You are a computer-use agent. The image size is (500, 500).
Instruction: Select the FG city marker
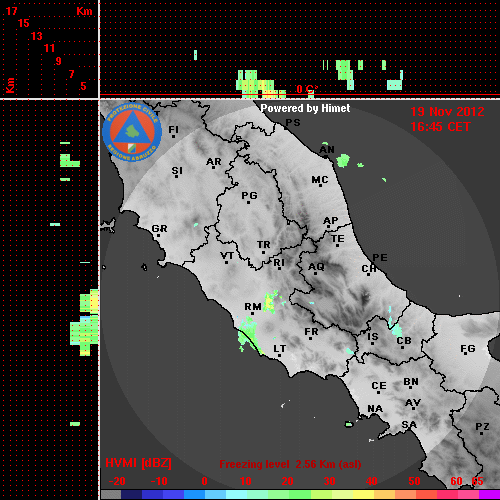[x=466, y=353]
